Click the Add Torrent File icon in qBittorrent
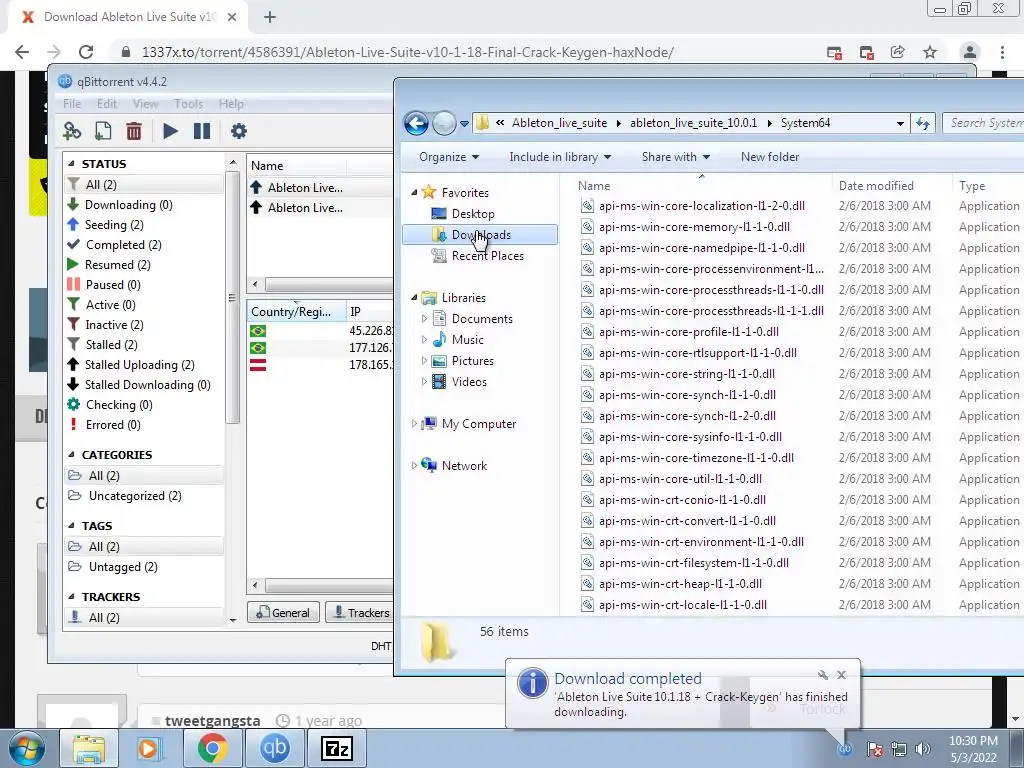The width and height of the screenshot is (1024, 768). (x=103, y=131)
